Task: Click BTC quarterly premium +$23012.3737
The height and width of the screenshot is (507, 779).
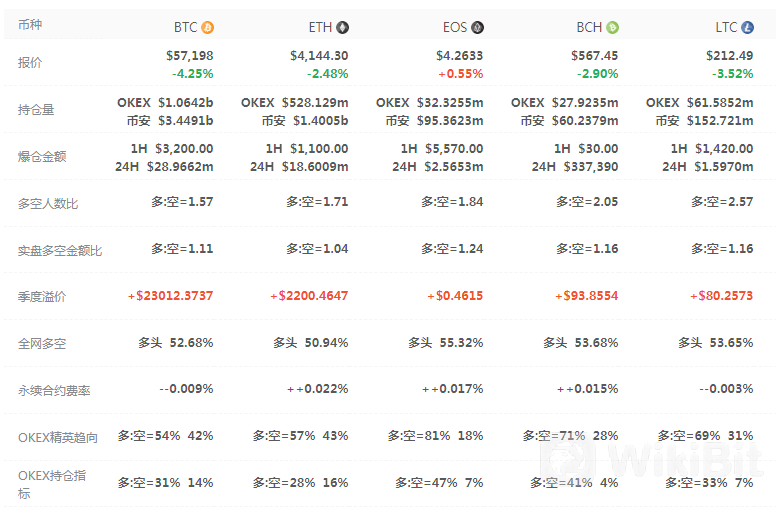Action: tap(170, 296)
